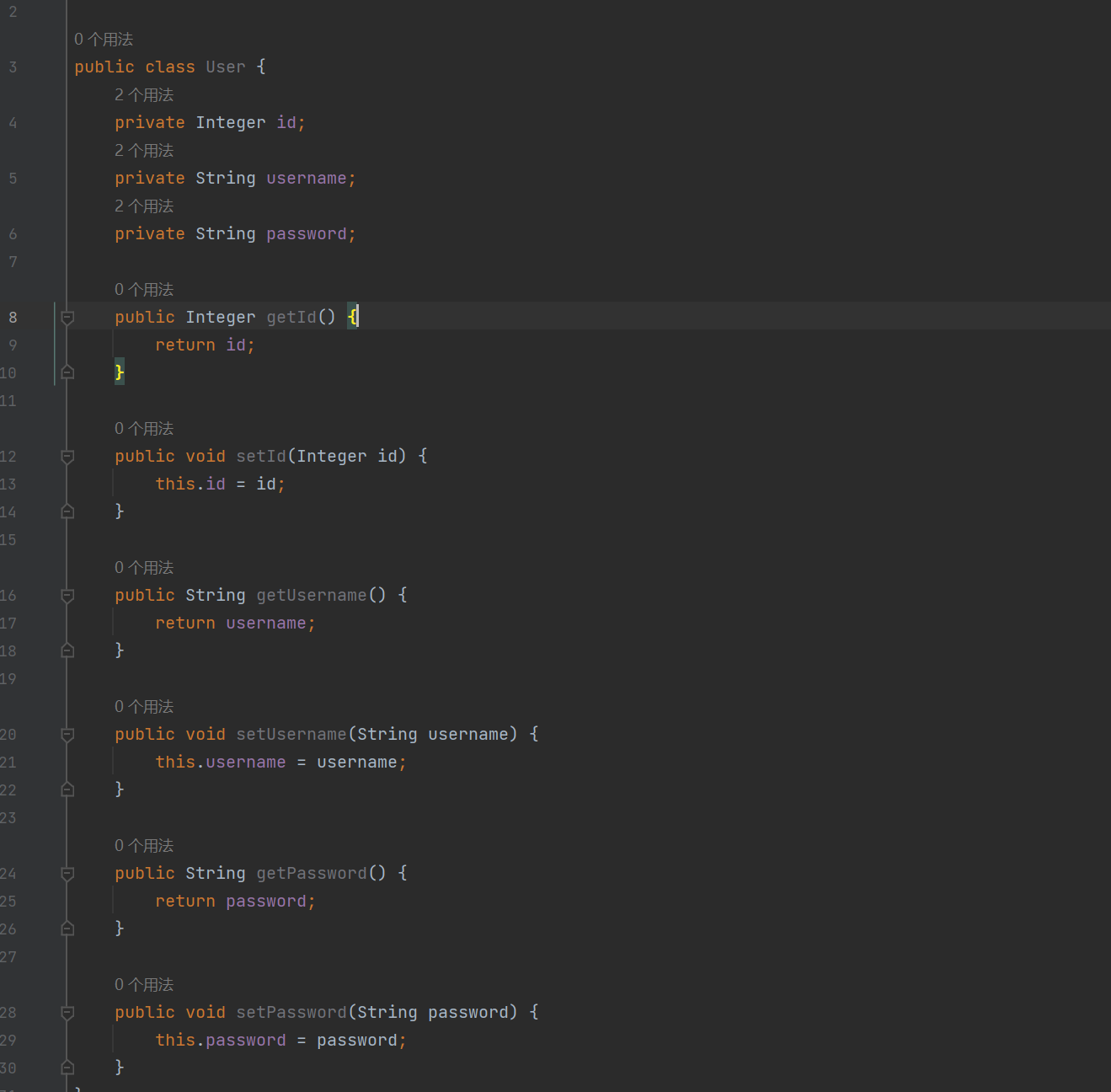Screen dimensions: 1111x1092
Task: Open usages hint above getPassword method
Action: click(x=144, y=846)
